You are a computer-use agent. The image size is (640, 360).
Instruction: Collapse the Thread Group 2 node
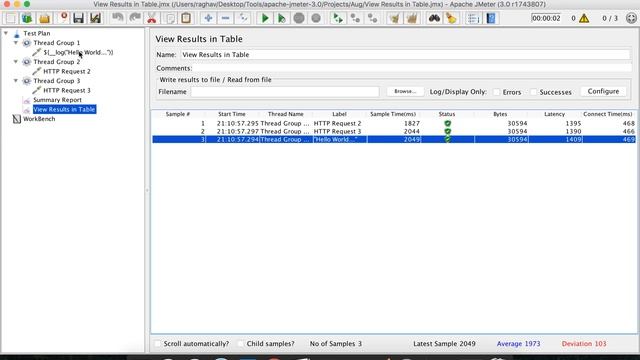point(16,62)
